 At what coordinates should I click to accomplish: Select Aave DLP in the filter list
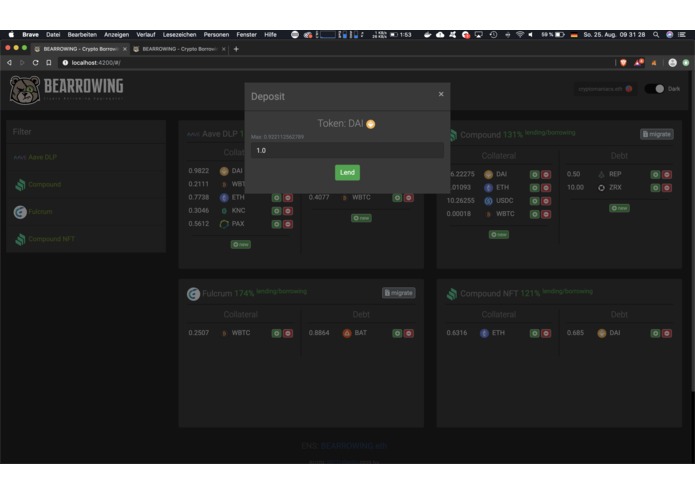(x=43, y=157)
